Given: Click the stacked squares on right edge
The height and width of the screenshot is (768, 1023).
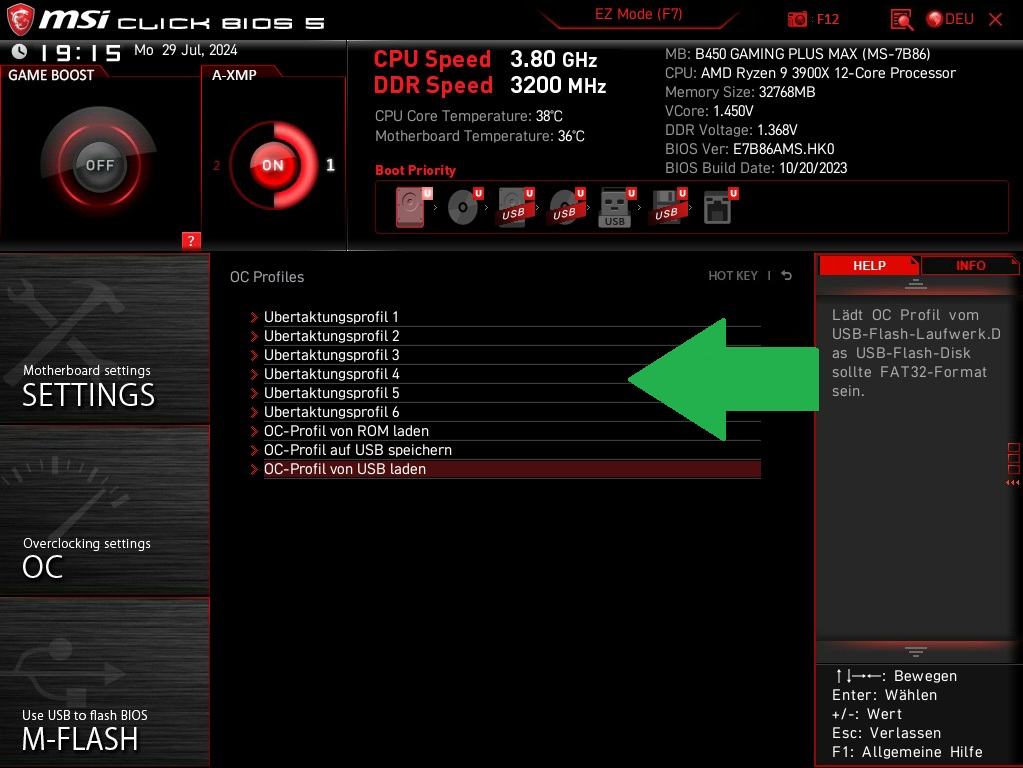Looking at the screenshot, I should click(x=1013, y=459).
